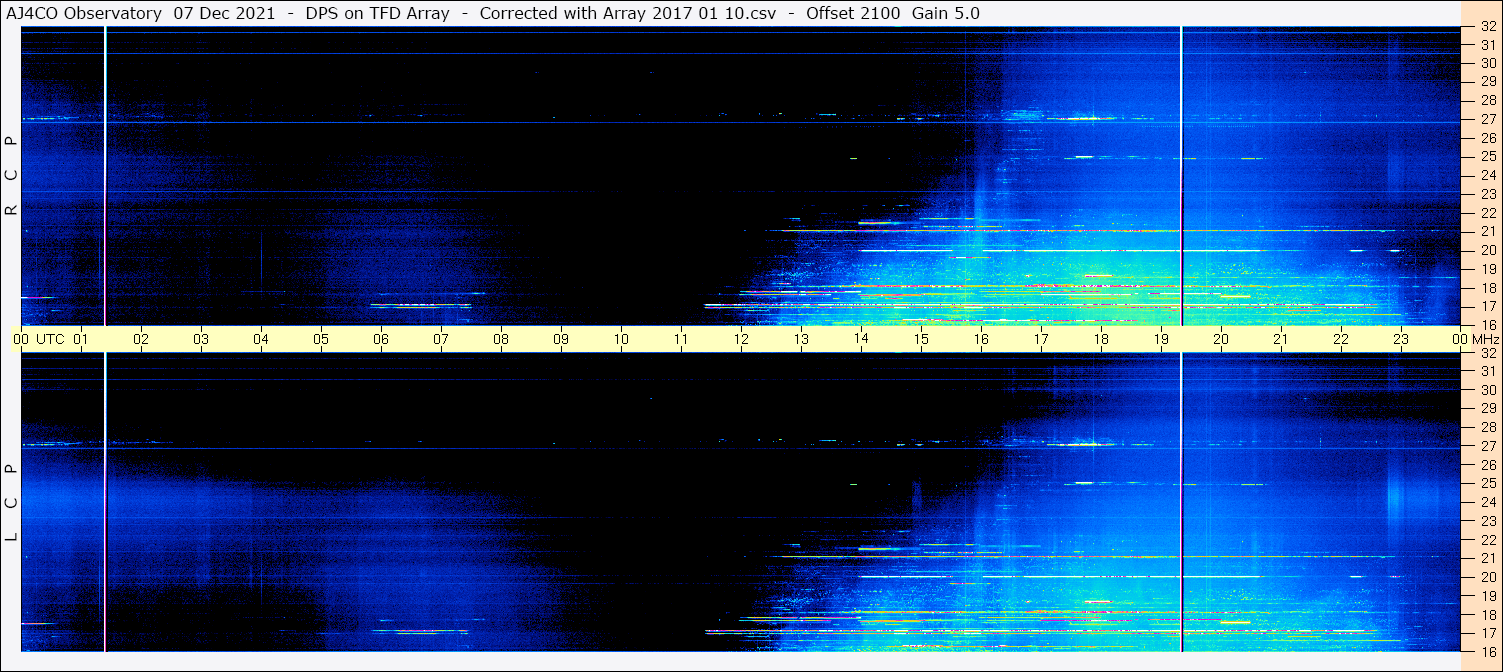The height and width of the screenshot is (672, 1503).
Task: Click the 00 UTC label at the time axis start
Action: coord(39,339)
